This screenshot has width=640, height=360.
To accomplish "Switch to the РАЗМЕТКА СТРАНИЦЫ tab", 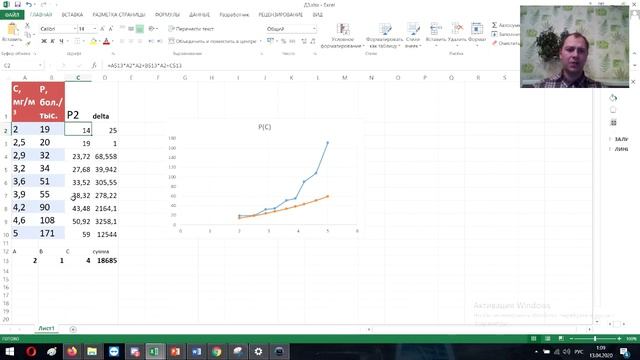I will pos(119,15).
